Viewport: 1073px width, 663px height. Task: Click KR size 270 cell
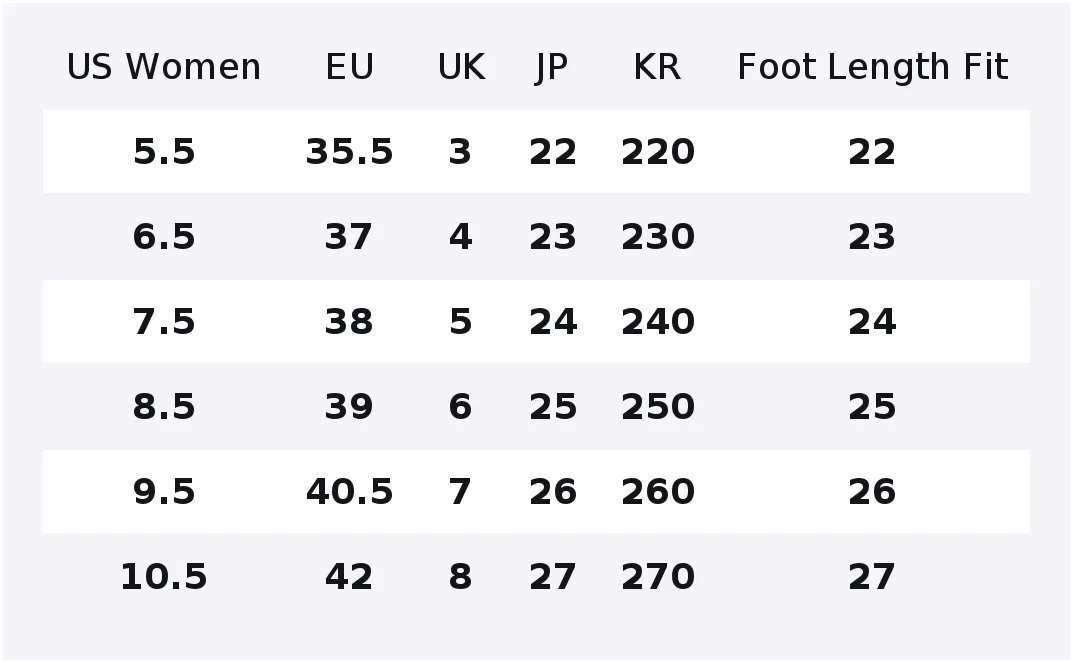coord(658,577)
